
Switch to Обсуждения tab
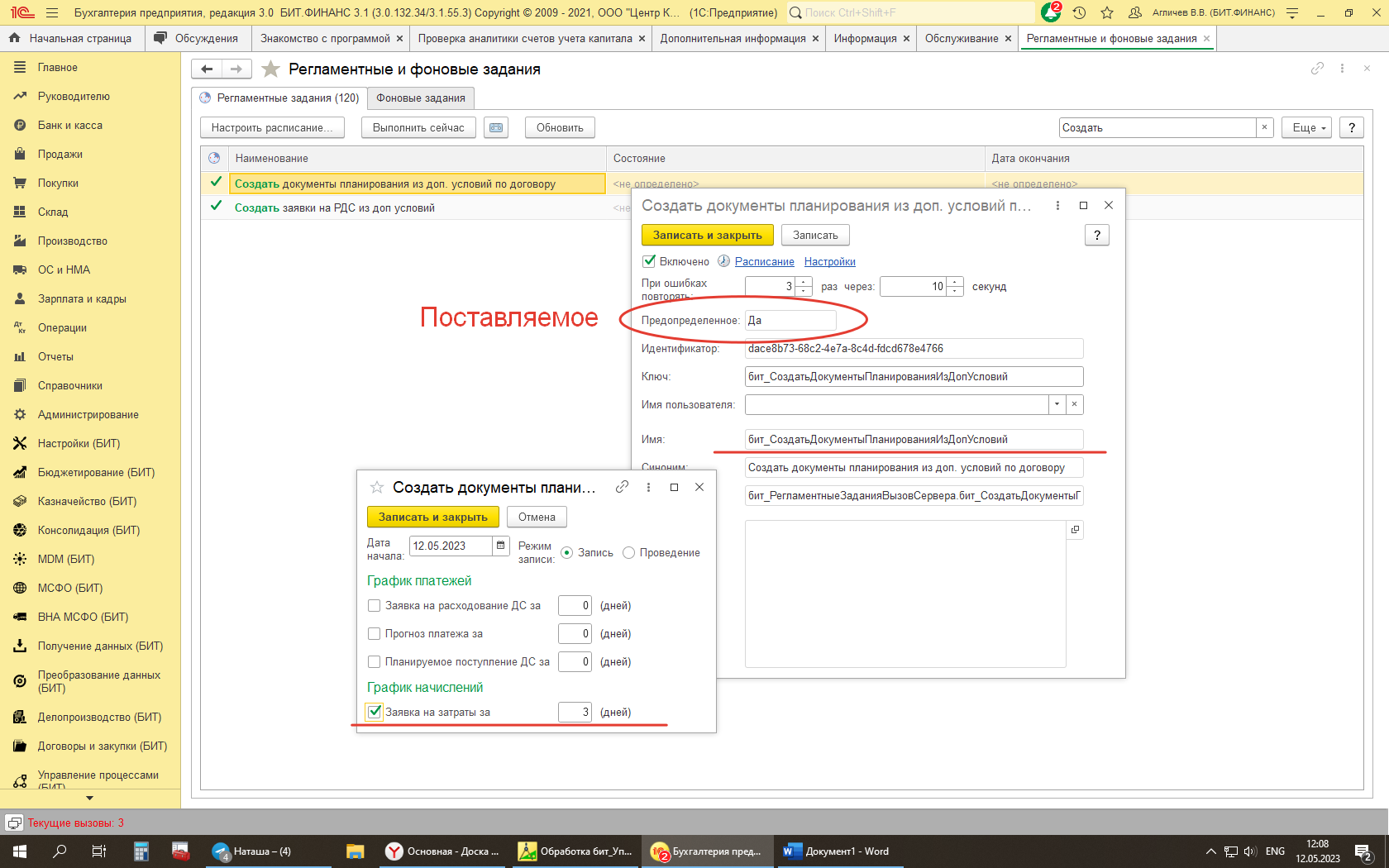(x=198, y=38)
